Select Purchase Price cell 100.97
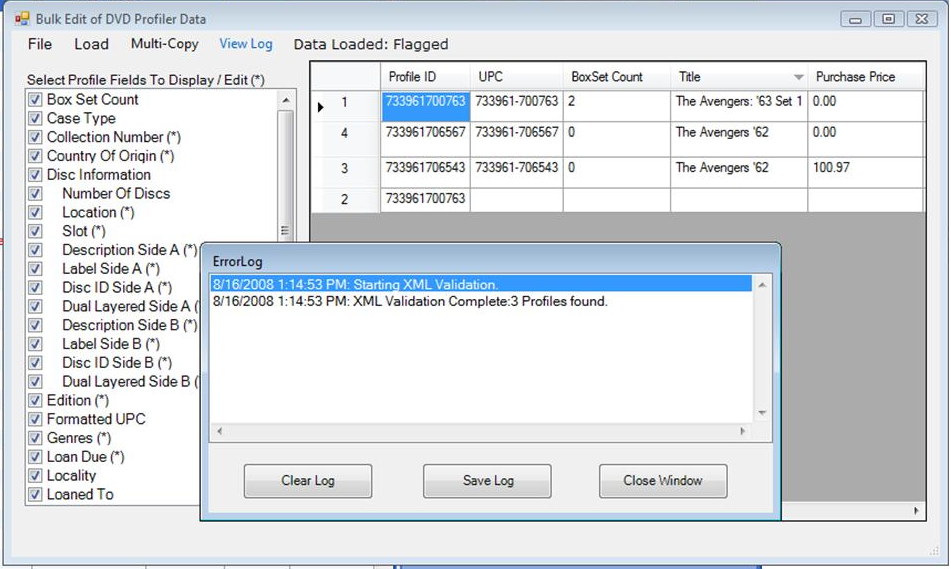951x569 pixels. 865,173
